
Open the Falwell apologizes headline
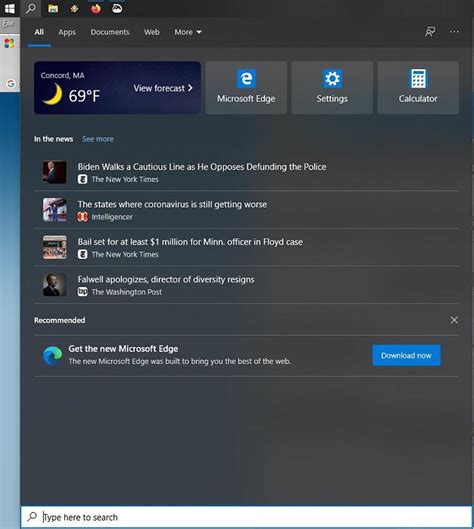[166, 279]
